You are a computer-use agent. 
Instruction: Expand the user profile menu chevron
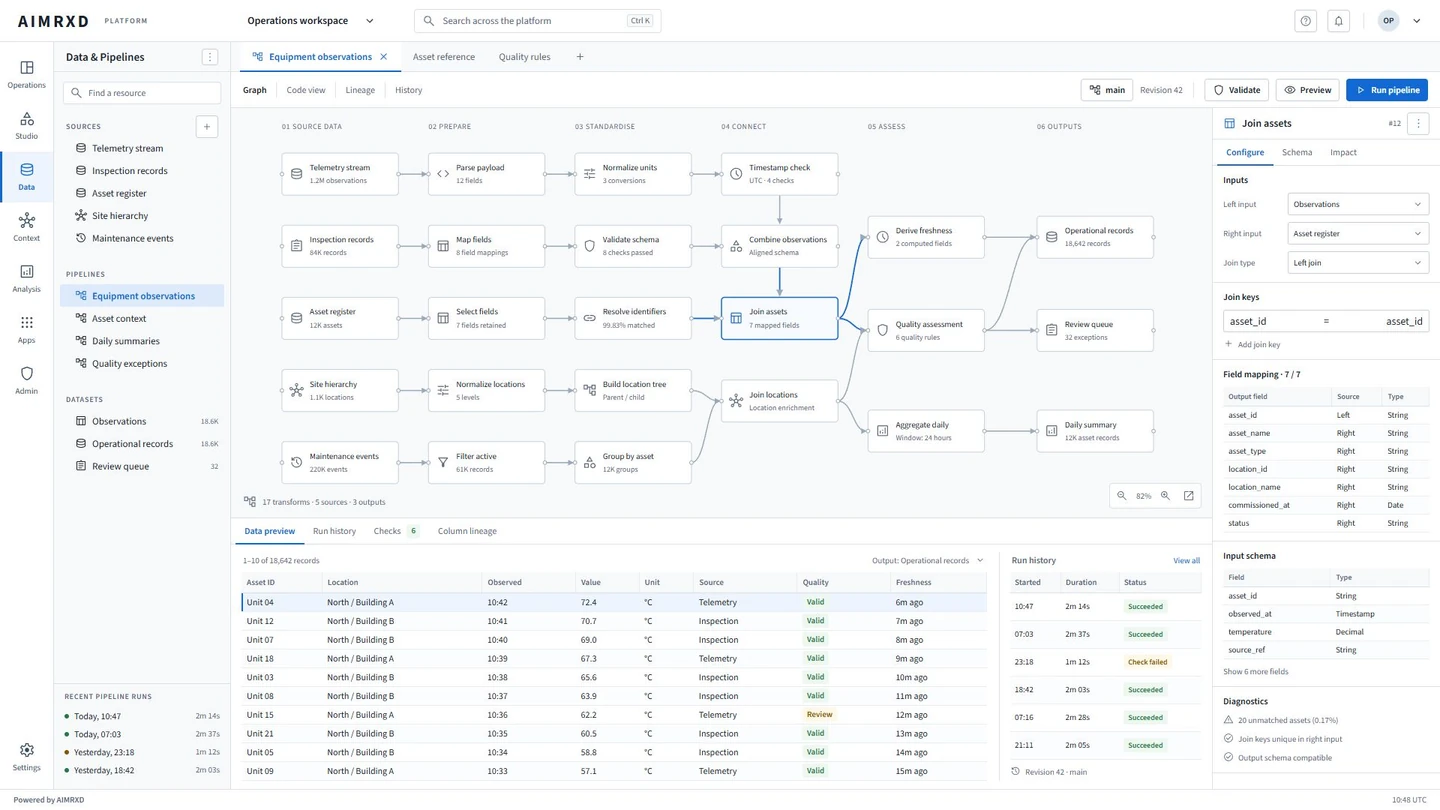tap(1417, 20)
